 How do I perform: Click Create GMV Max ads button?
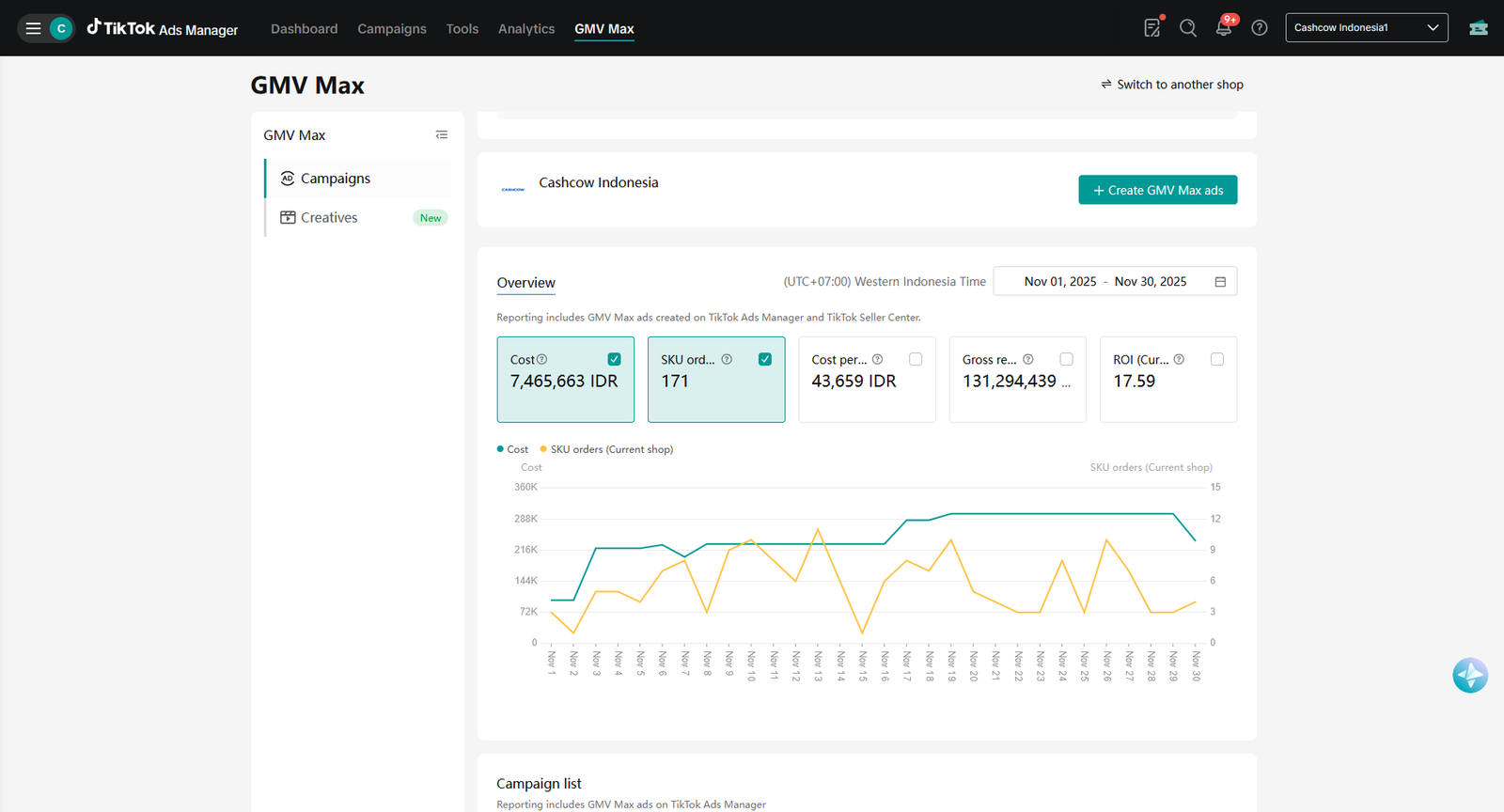[1158, 190]
